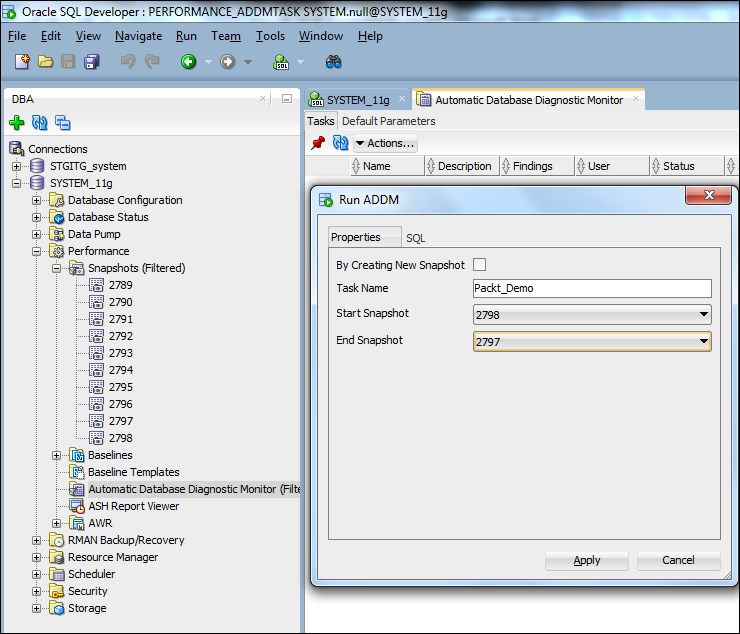The height and width of the screenshot is (634, 740).
Task: Sort by the Status column header
Action: click(x=687, y=166)
